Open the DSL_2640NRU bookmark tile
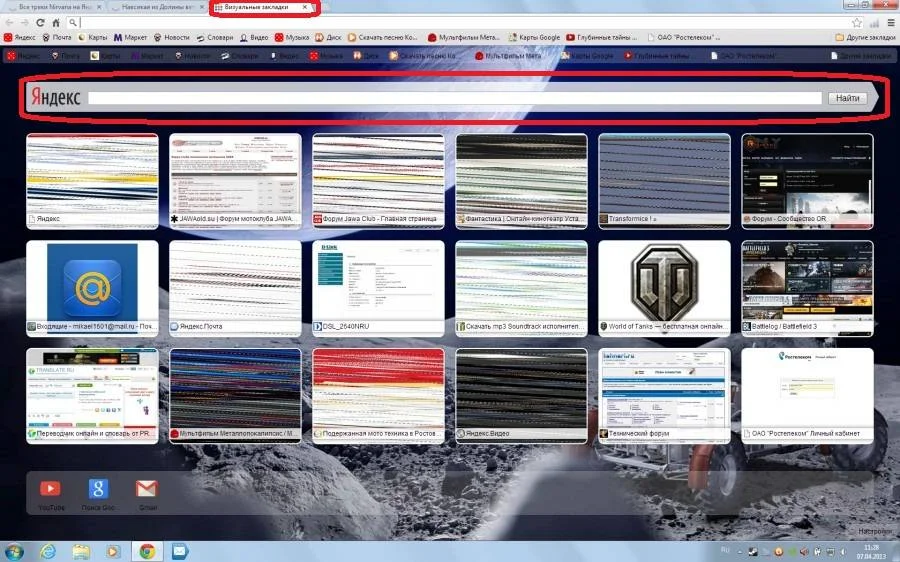 click(x=378, y=288)
